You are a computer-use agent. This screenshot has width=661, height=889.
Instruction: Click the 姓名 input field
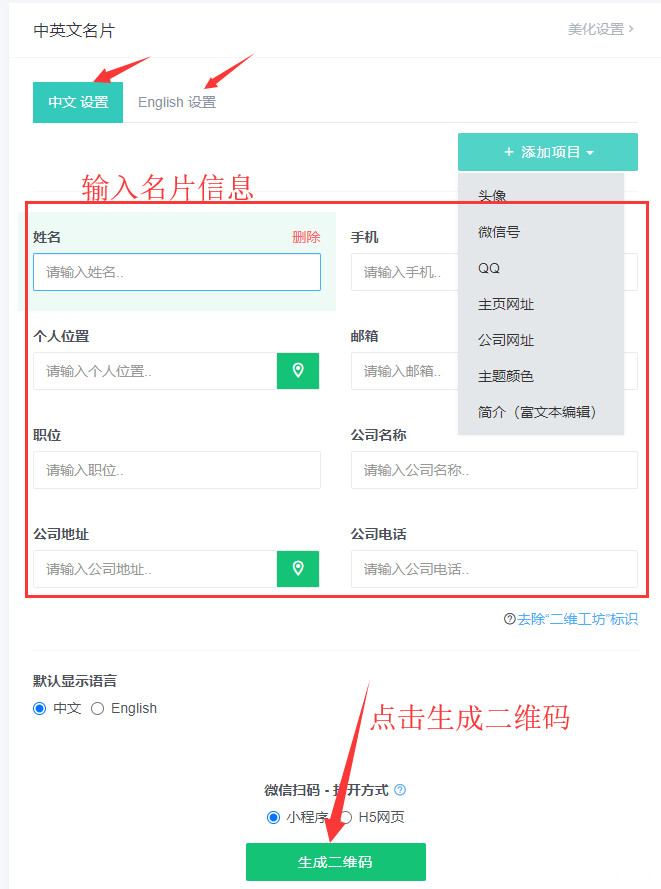pos(177,272)
